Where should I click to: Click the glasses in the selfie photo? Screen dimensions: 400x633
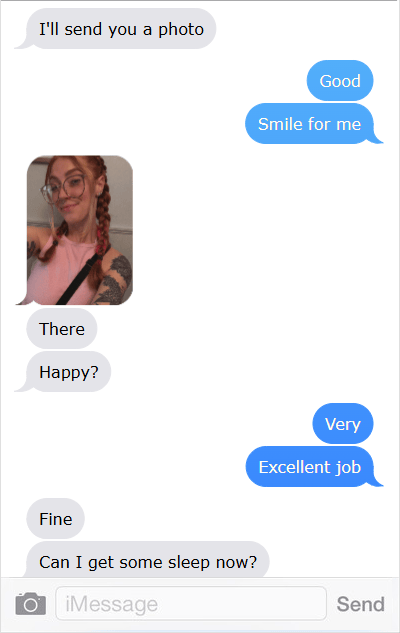pos(65,189)
